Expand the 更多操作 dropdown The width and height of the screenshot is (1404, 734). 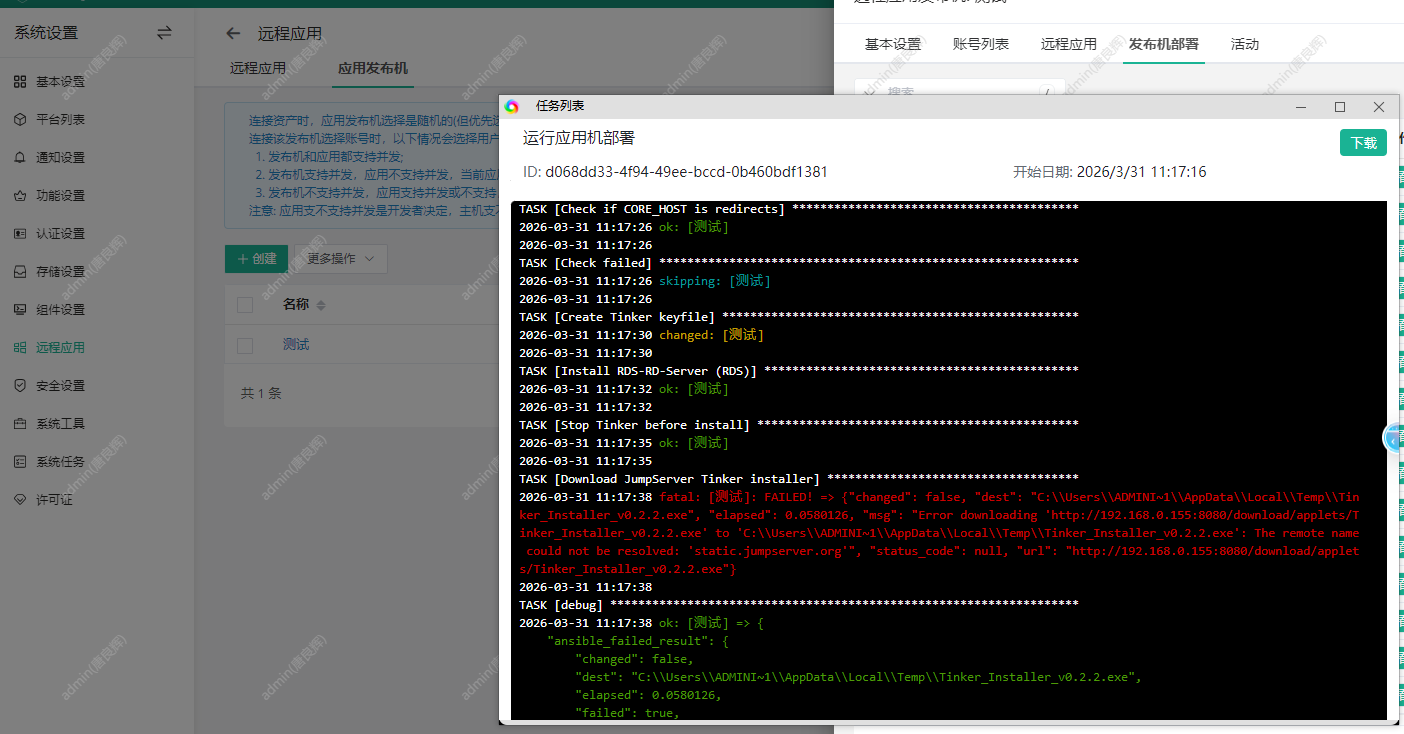tap(341, 259)
